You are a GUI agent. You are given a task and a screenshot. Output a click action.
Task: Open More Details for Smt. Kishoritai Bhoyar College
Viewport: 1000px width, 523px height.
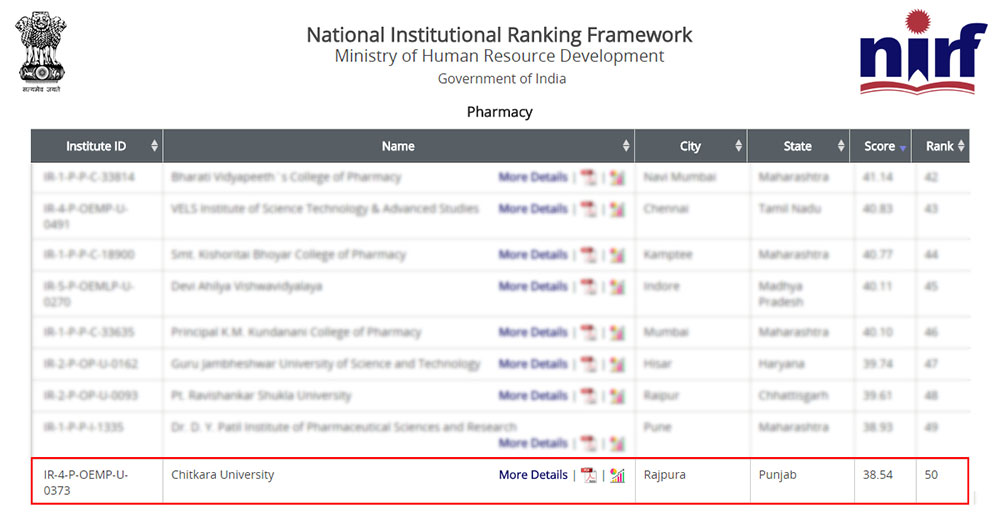[x=533, y=255]
